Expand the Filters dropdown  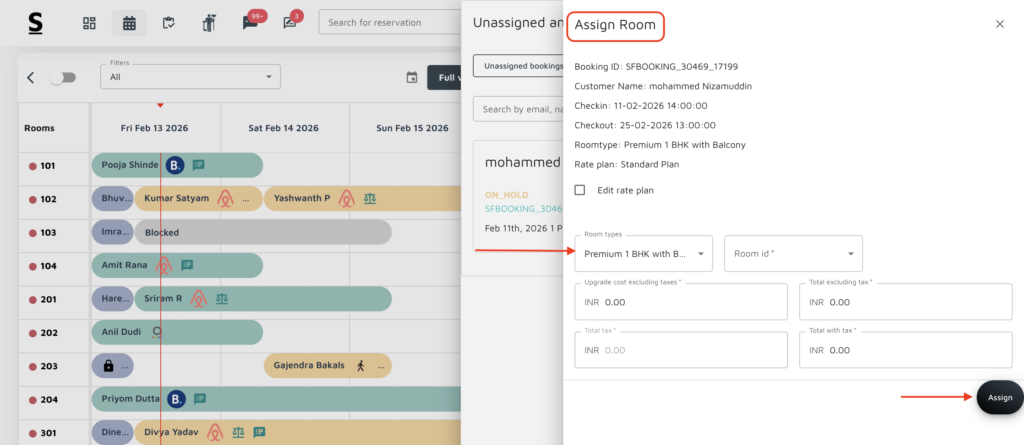pos(190,77)
